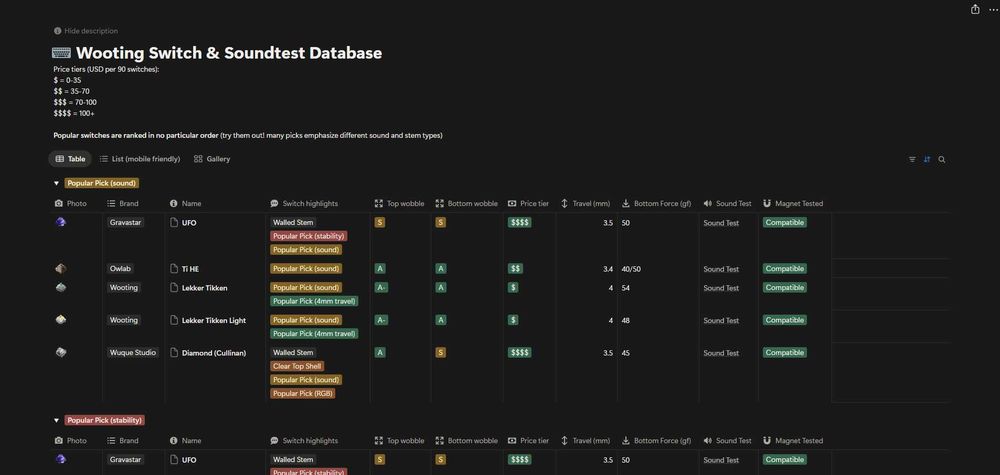Click the Ti HE switch photo thumbnail
Image resolution: width=1000 pixels, height=475 pixels.
pos(61,268)
